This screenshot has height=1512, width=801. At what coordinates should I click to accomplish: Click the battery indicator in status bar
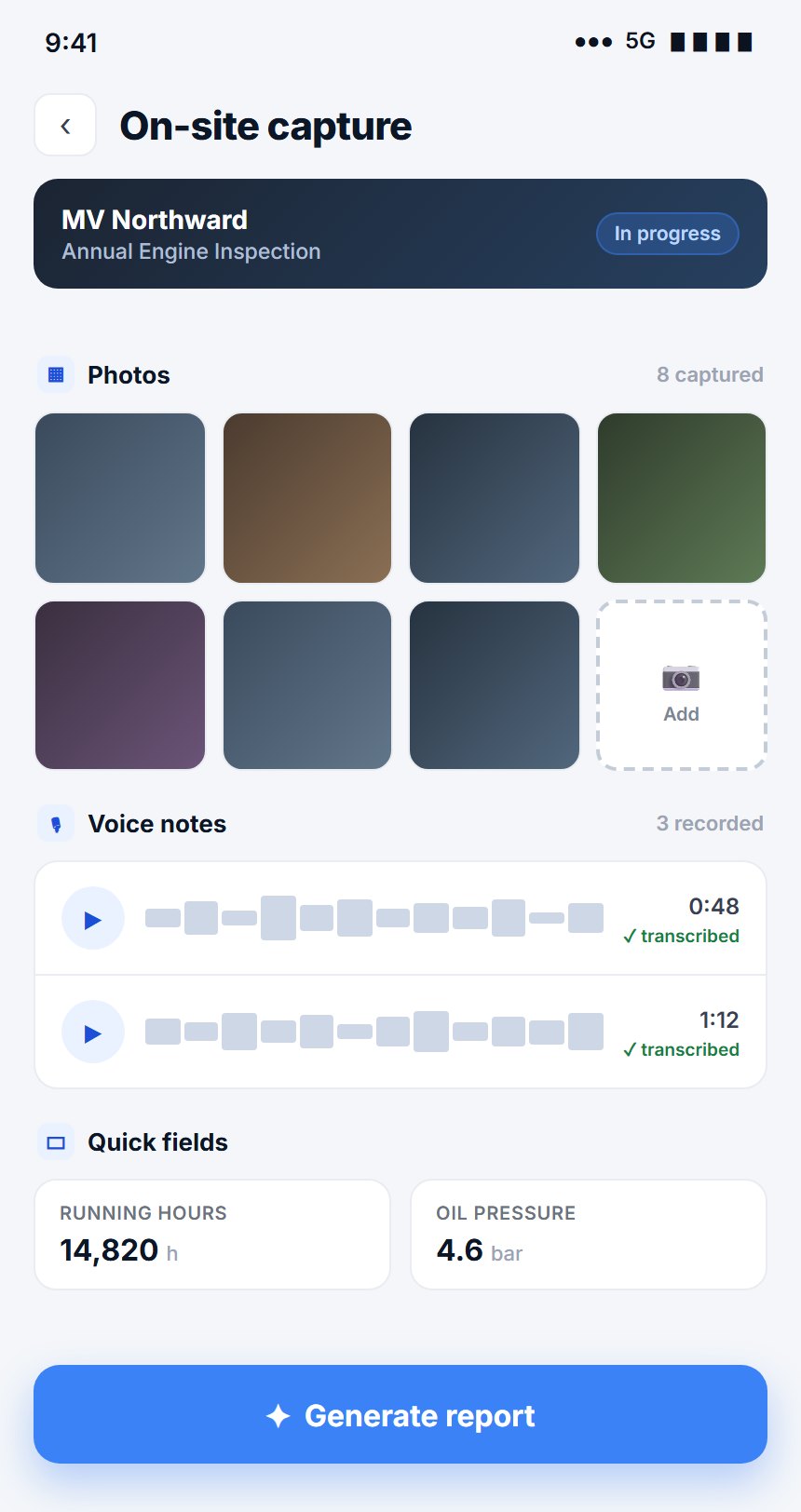click(x=712, y=42)
